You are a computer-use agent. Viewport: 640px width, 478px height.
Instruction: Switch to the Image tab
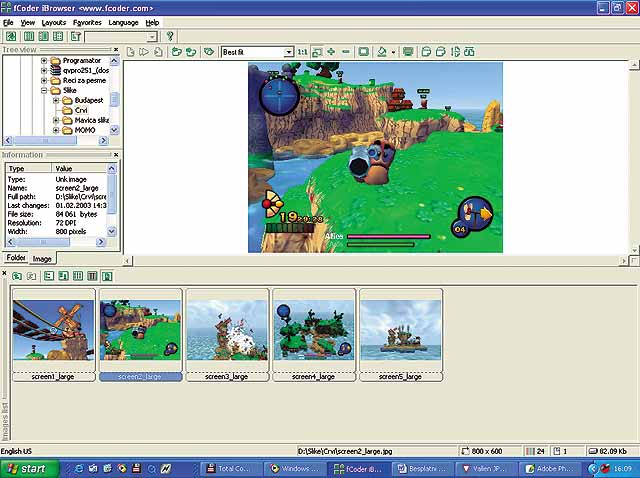coord(42,258)
